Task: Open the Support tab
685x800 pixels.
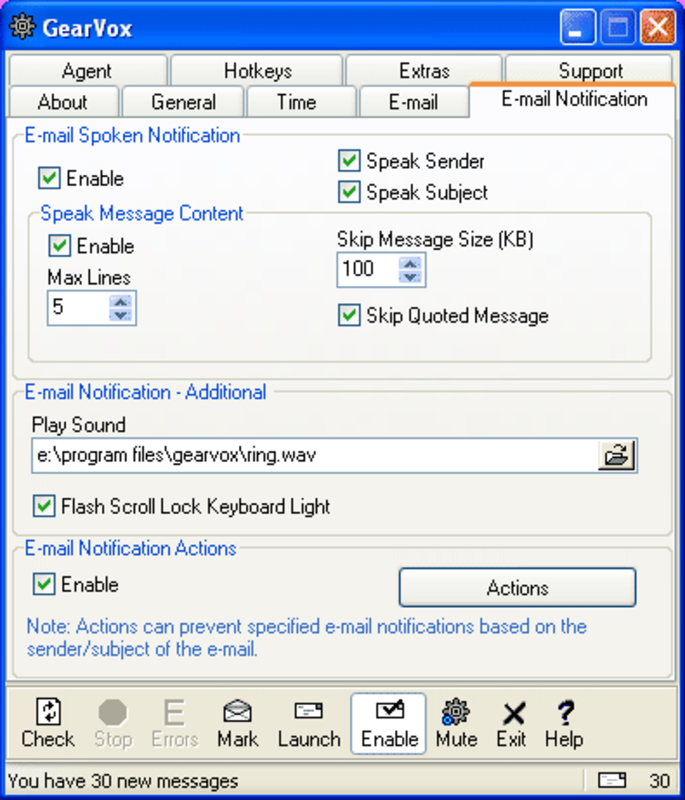Action: (x=590, y=70)
